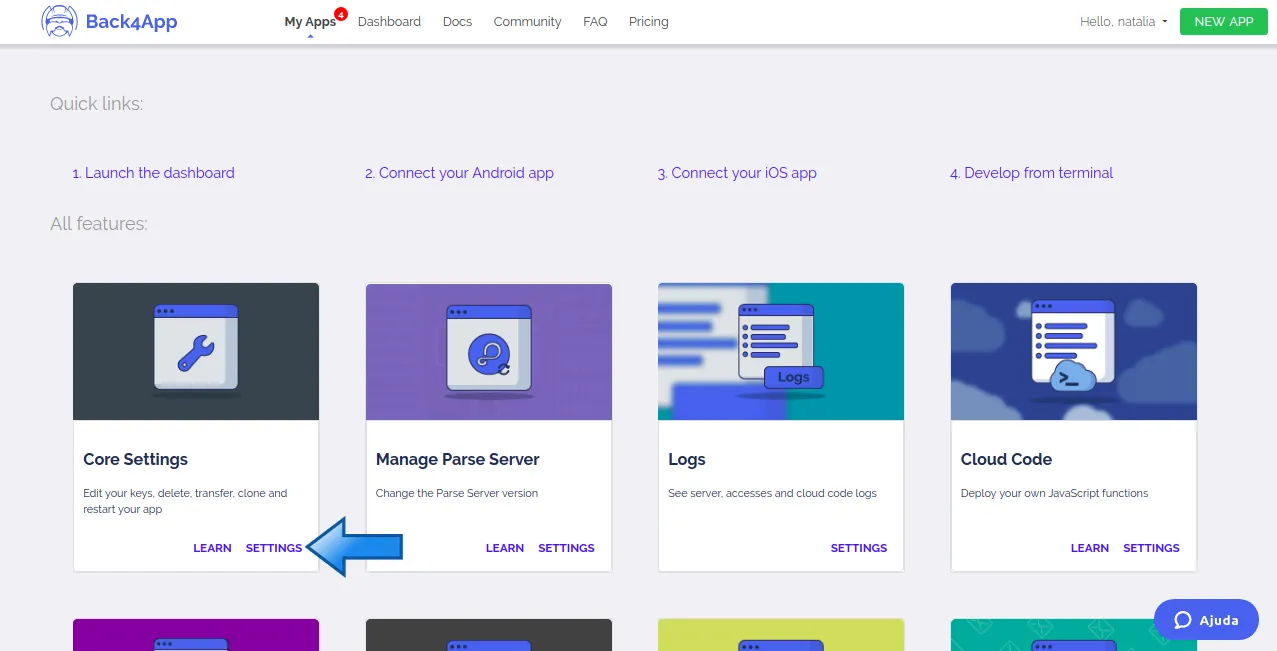
Task: Open the red notification badge on My Apps
Action: [x=341, y=14]
